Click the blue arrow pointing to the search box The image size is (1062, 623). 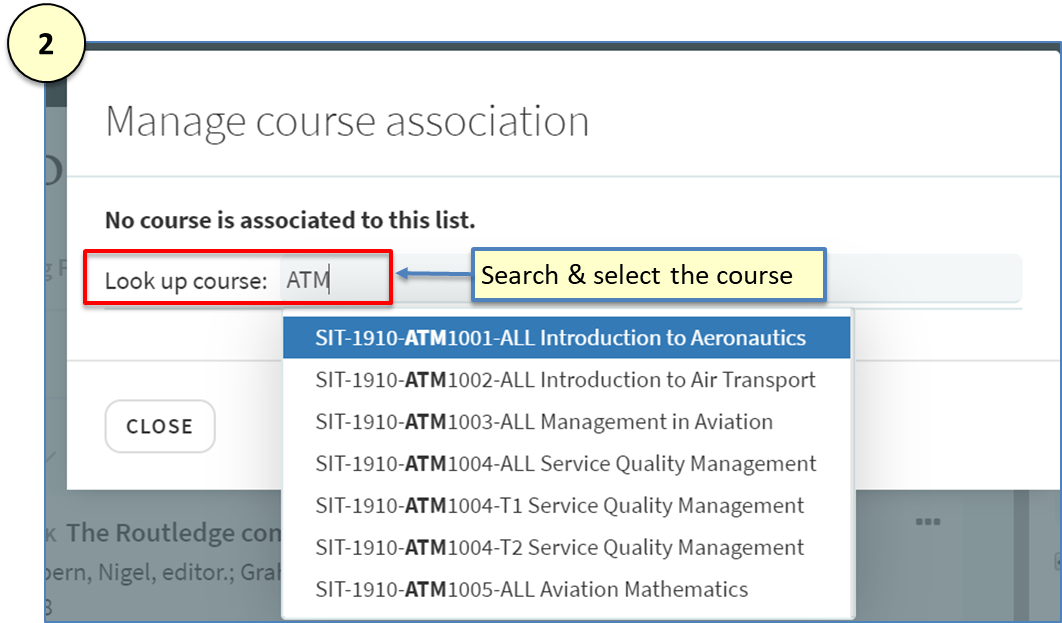(432, 273)
